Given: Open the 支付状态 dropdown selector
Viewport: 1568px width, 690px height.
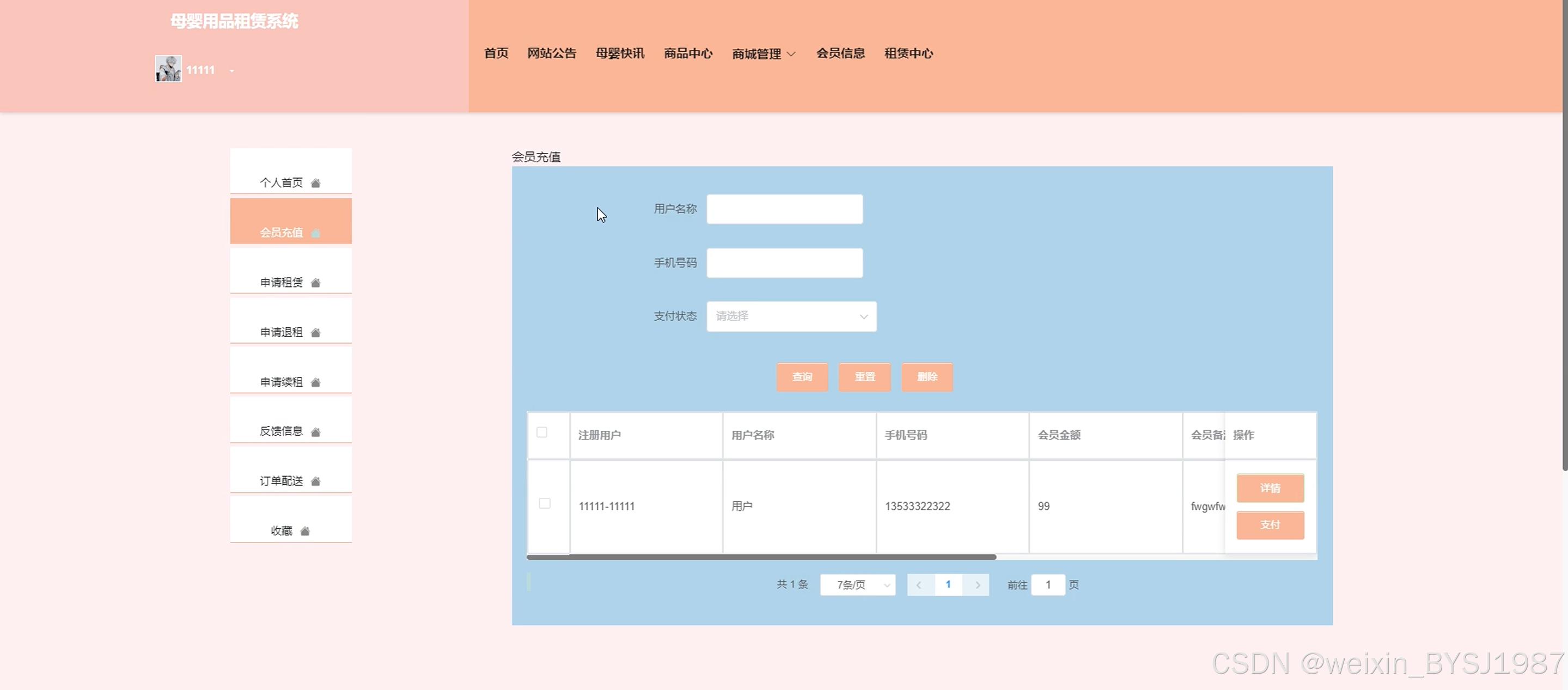Looking at the screenshot, I should point(791,316).
